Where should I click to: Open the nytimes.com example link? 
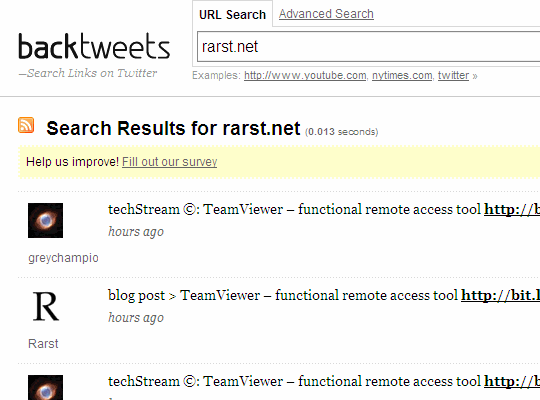tap(402, 75)
